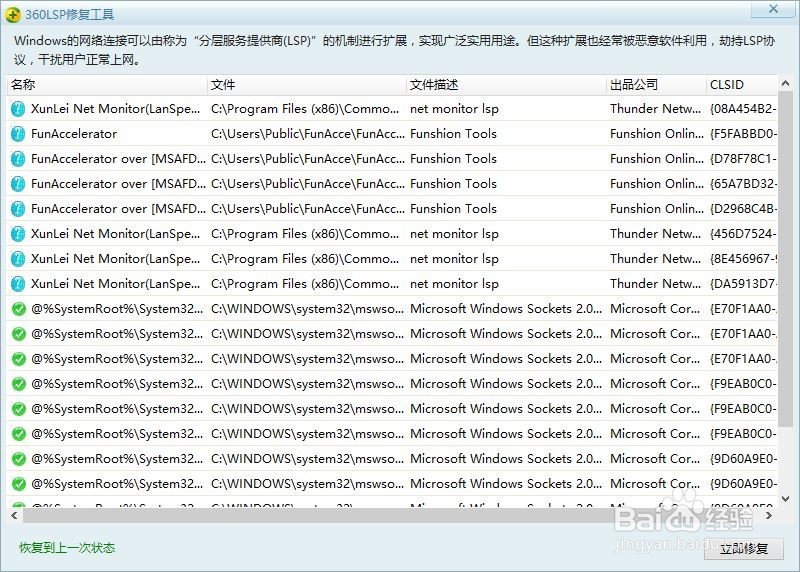
Task: Click question icon of row with CLSID {65A7BD32-
Action: [18, 184]
